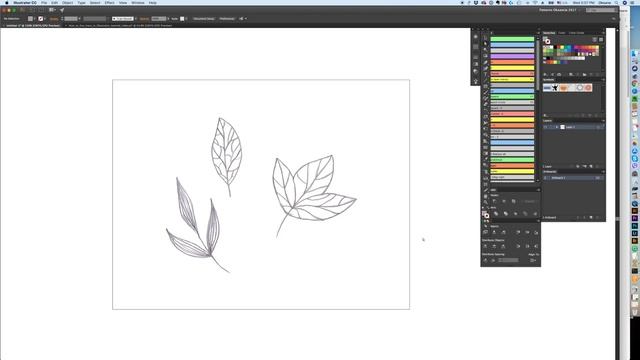Select the Type tool in the Tools panel
Viewport: 640px width, 360px height.
coord(485,74)
